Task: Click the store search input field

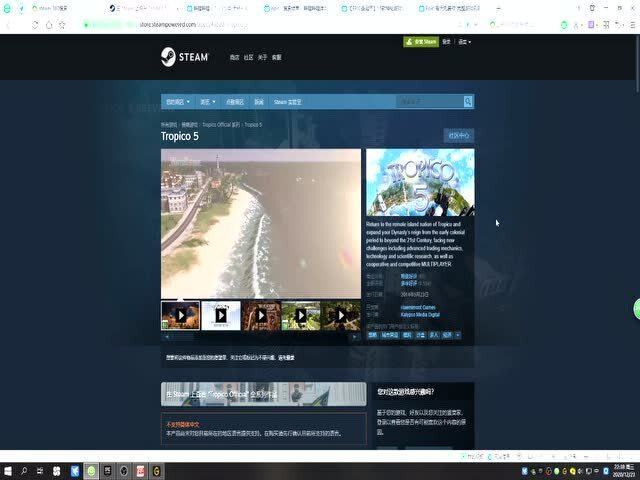Action: (429, 101)
